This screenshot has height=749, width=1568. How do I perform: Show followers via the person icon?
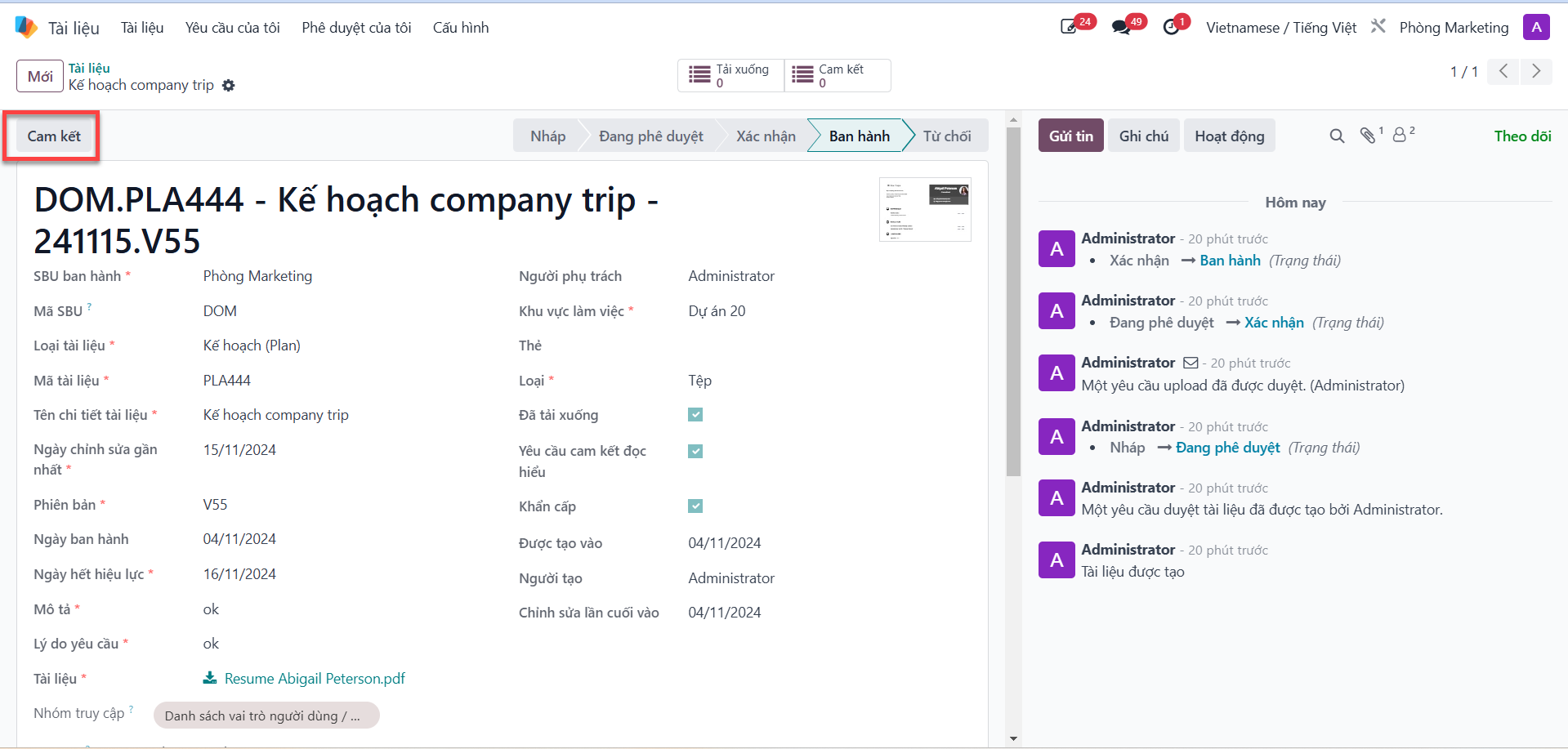pyautogui.click(x=1401, y=135)
